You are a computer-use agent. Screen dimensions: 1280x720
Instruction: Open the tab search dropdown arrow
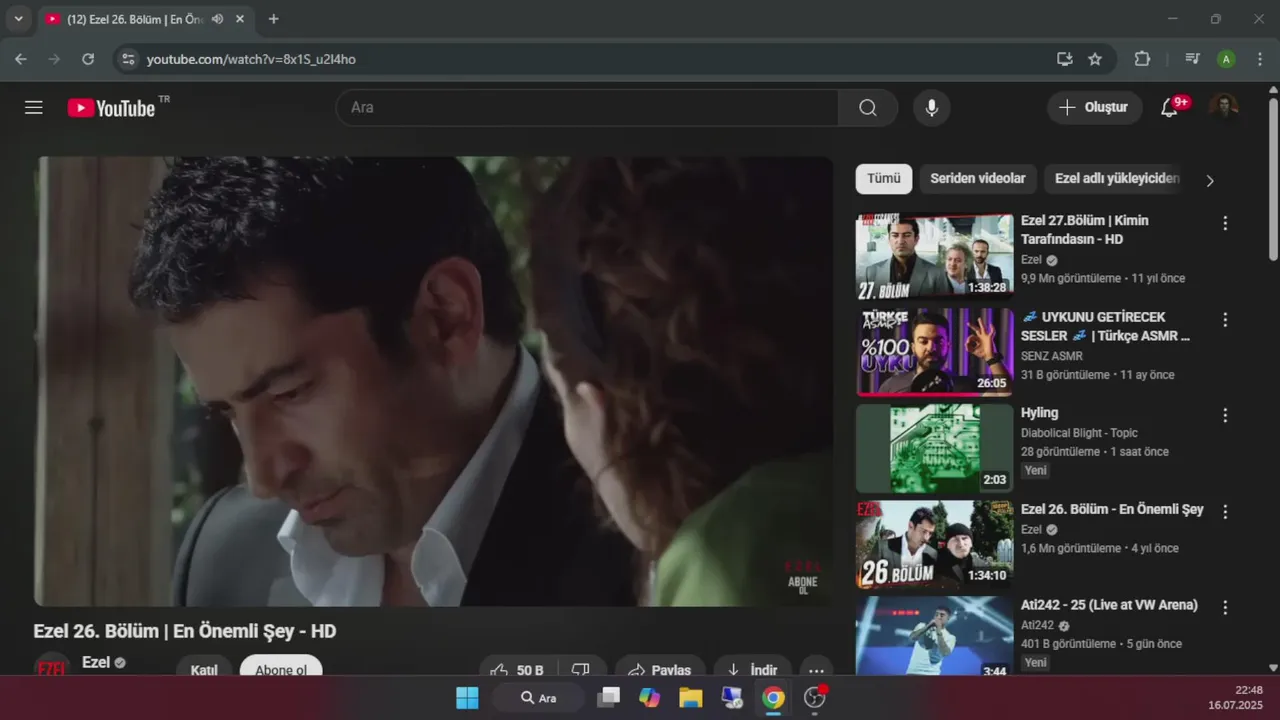click(18, 19)
